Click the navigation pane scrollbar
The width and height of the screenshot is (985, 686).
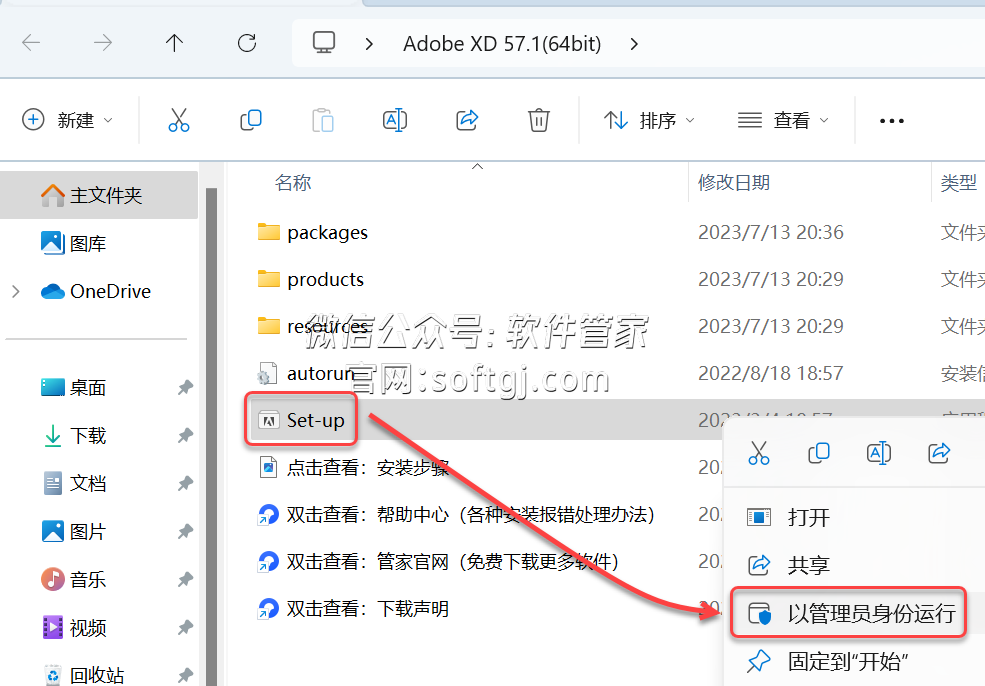[211, 437]
